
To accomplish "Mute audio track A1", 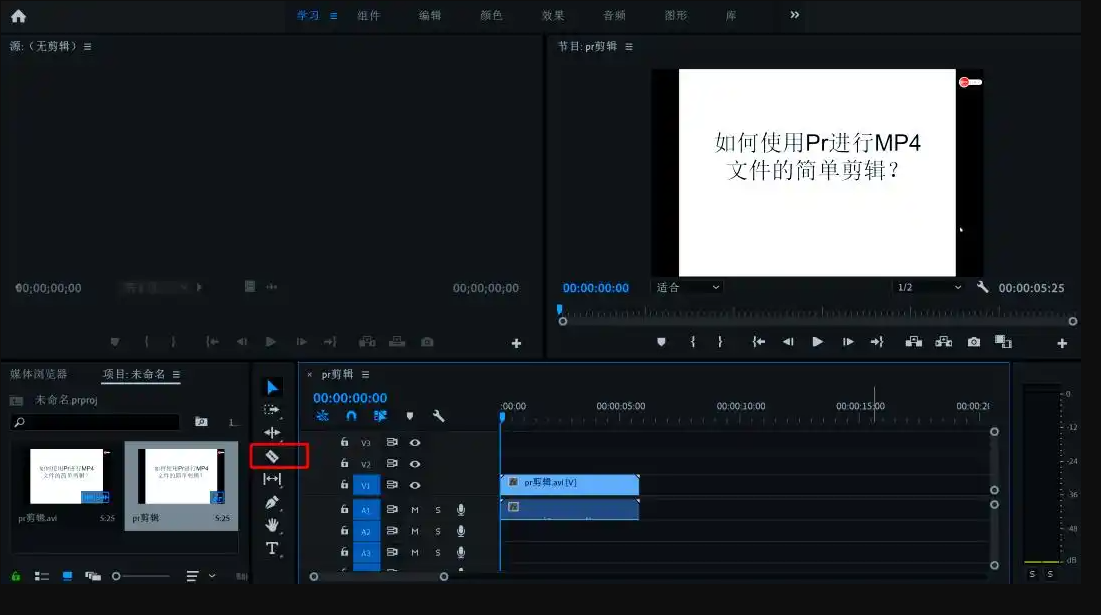I will [x=415, y=510].
